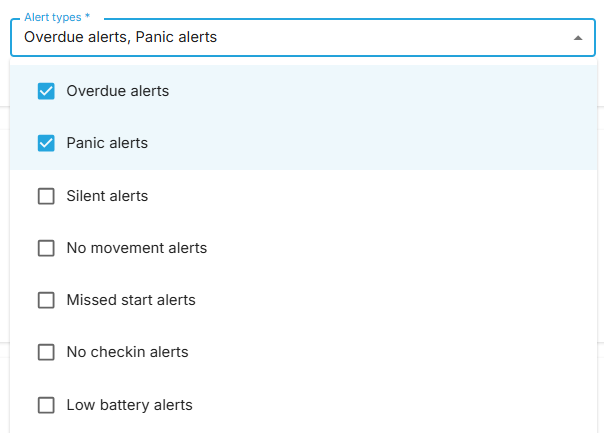Viewport: 604px width, 433px height.
Task: Choose the Missed start alerts text
Action: point(131,300)
